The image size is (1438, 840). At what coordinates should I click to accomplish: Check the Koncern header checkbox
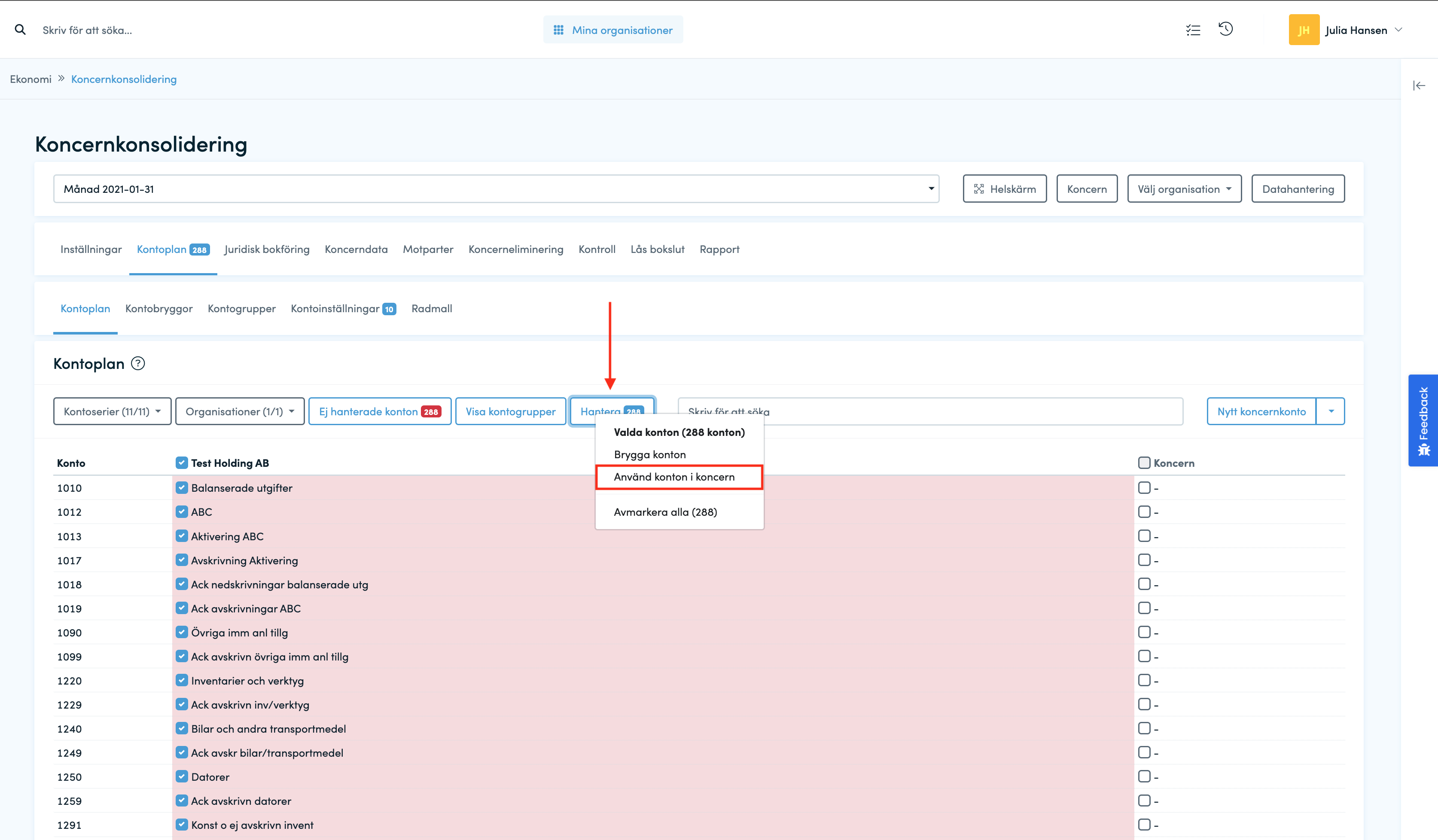(1144, 462)
